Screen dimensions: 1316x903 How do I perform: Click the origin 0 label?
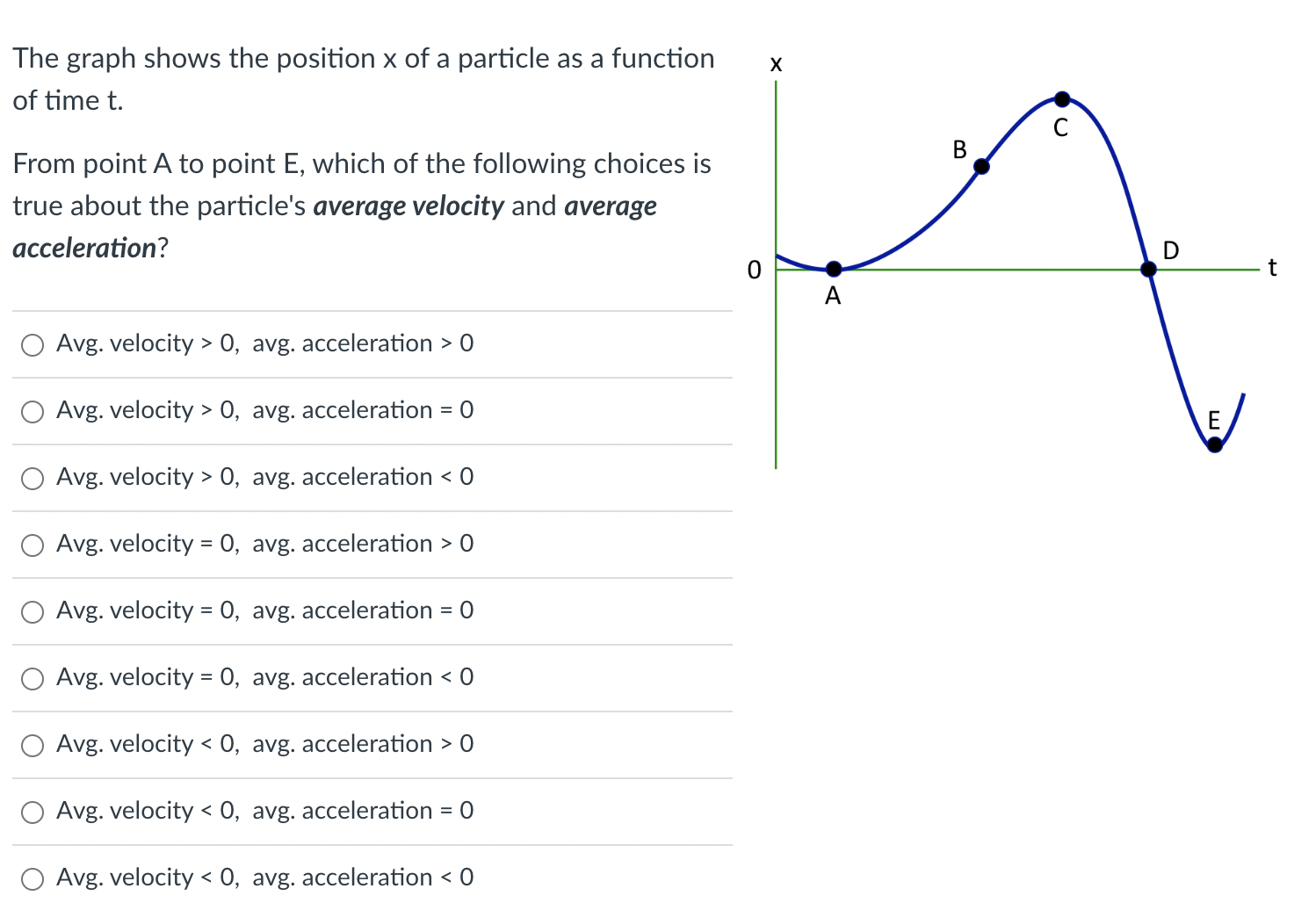(x=754, y=270)
